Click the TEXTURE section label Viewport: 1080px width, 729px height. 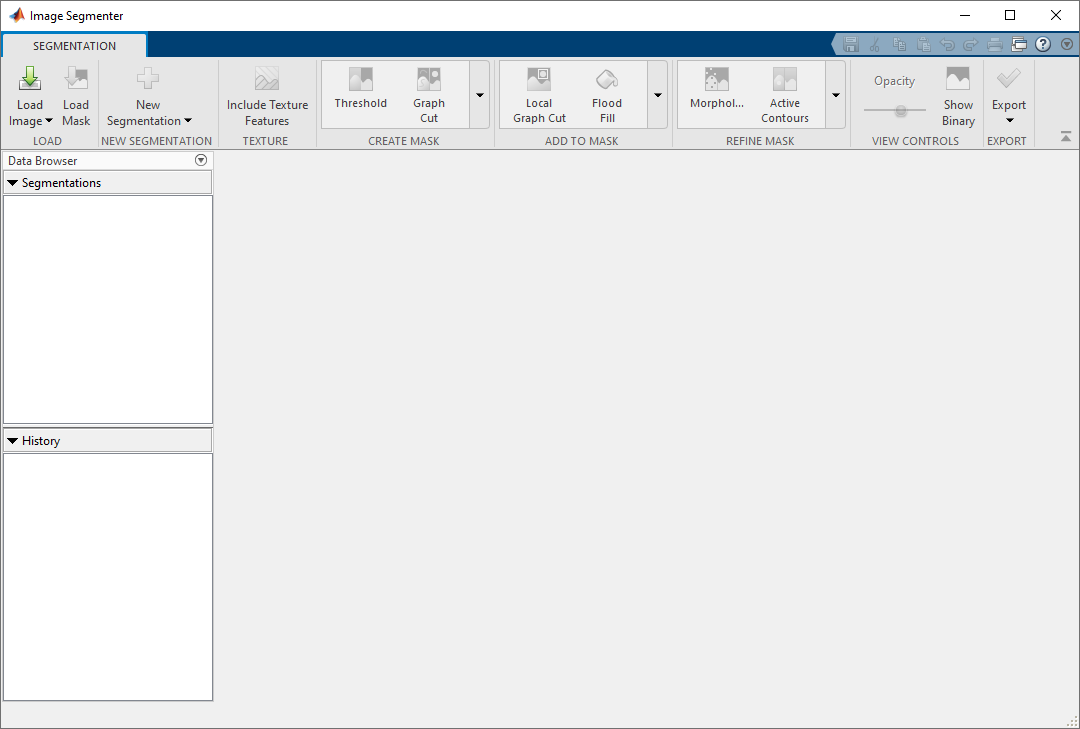(x=265, y=141)
